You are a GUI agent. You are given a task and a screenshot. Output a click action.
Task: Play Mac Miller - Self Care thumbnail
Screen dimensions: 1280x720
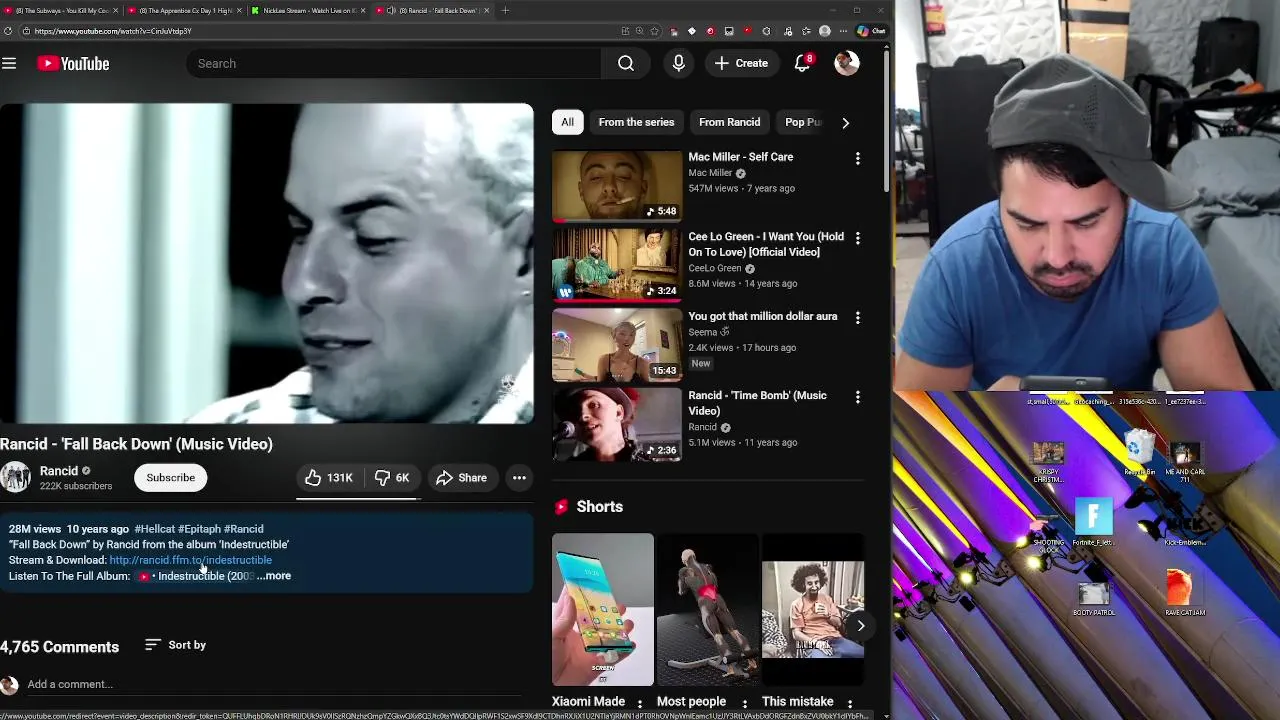pos(617,186)
